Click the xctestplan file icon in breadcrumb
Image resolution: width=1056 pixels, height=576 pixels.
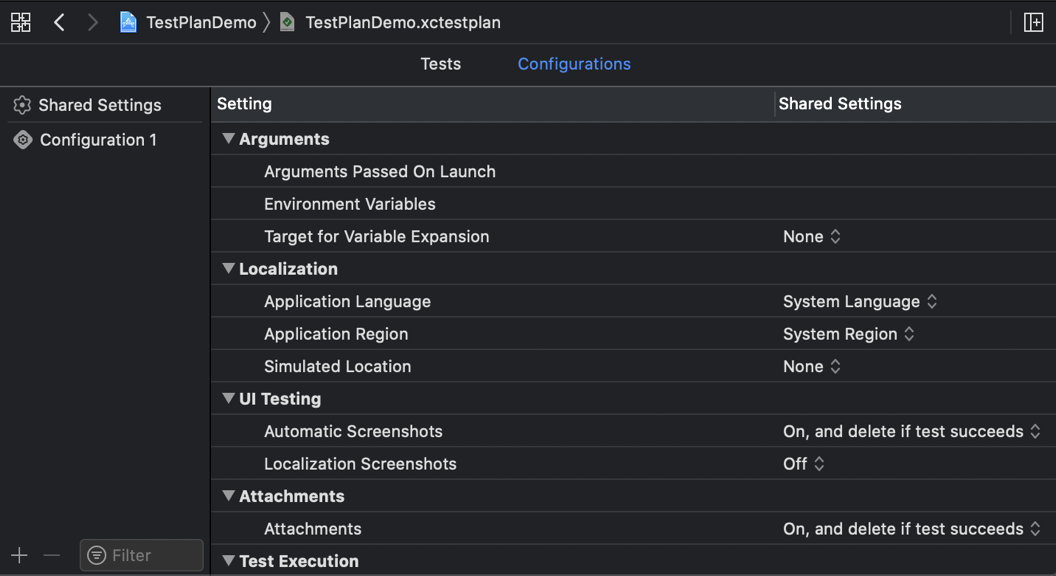coord(288,22)
